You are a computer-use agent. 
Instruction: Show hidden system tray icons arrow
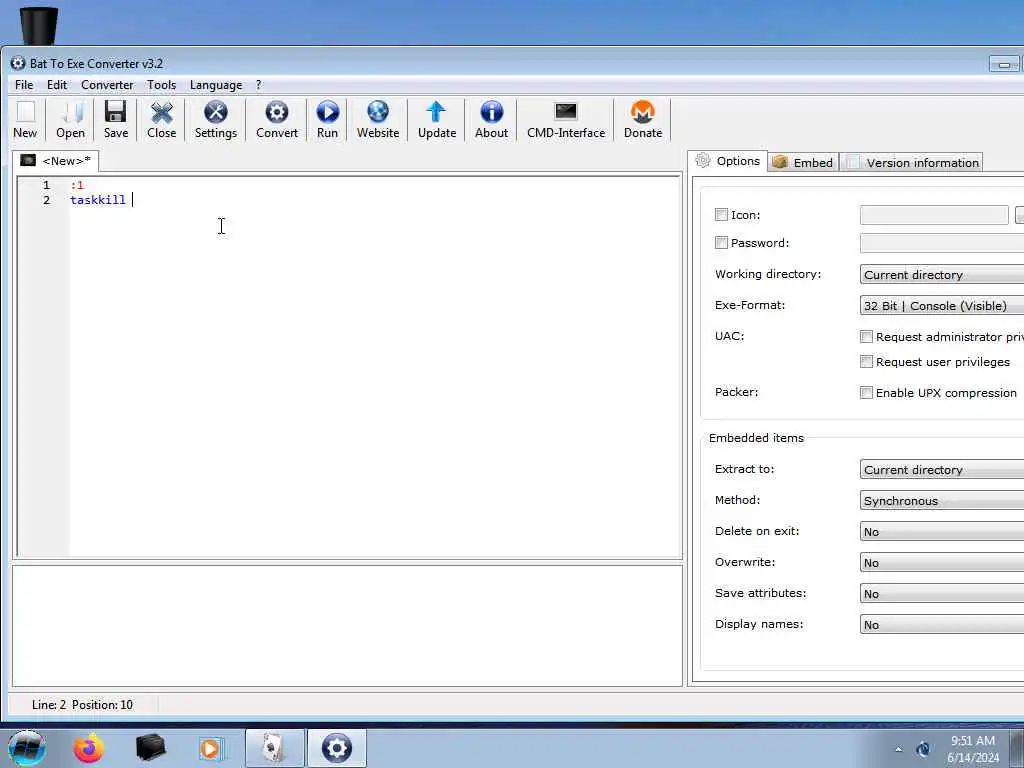(899, 750)
